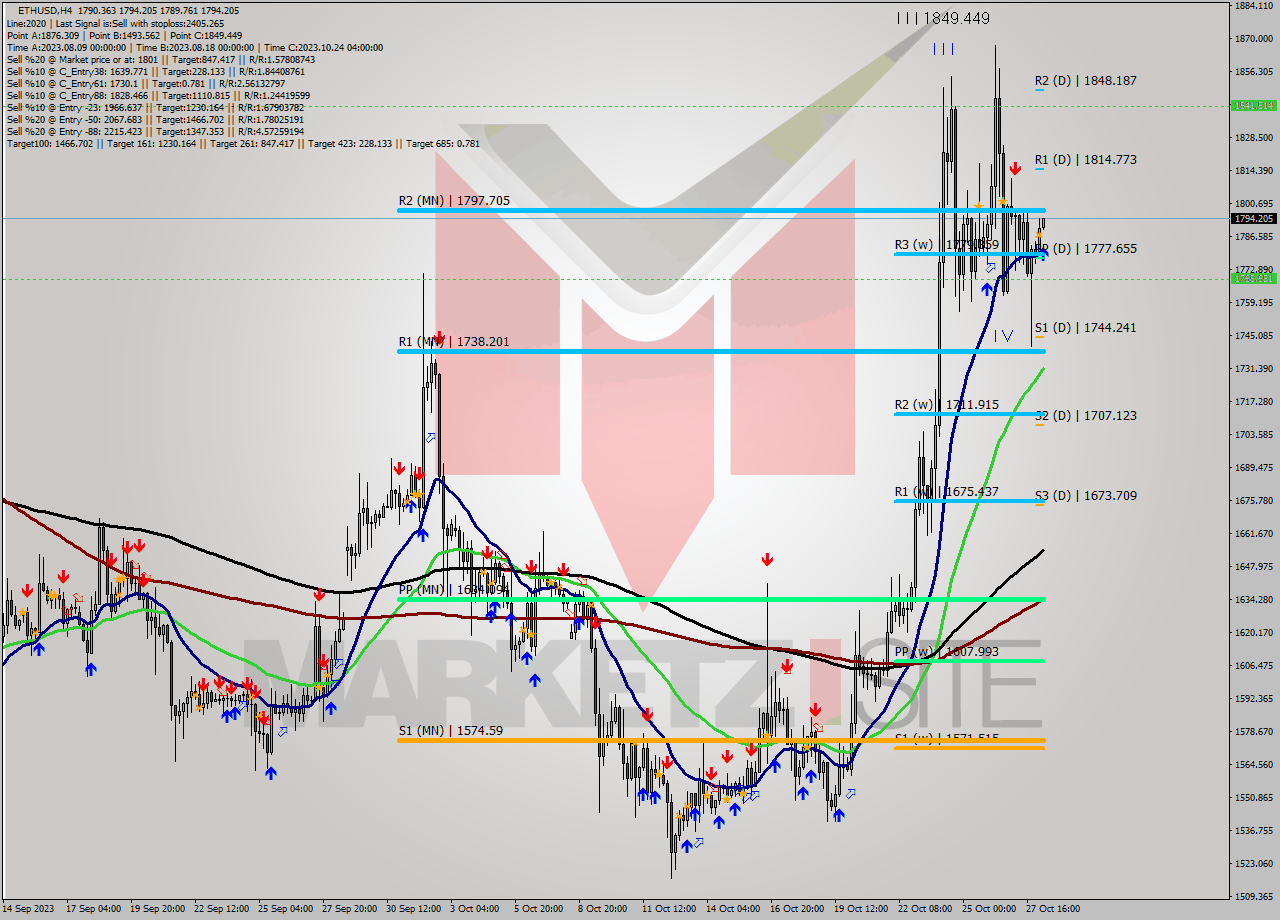Click the green 1841.514 price axis tag

(1253, 105)
